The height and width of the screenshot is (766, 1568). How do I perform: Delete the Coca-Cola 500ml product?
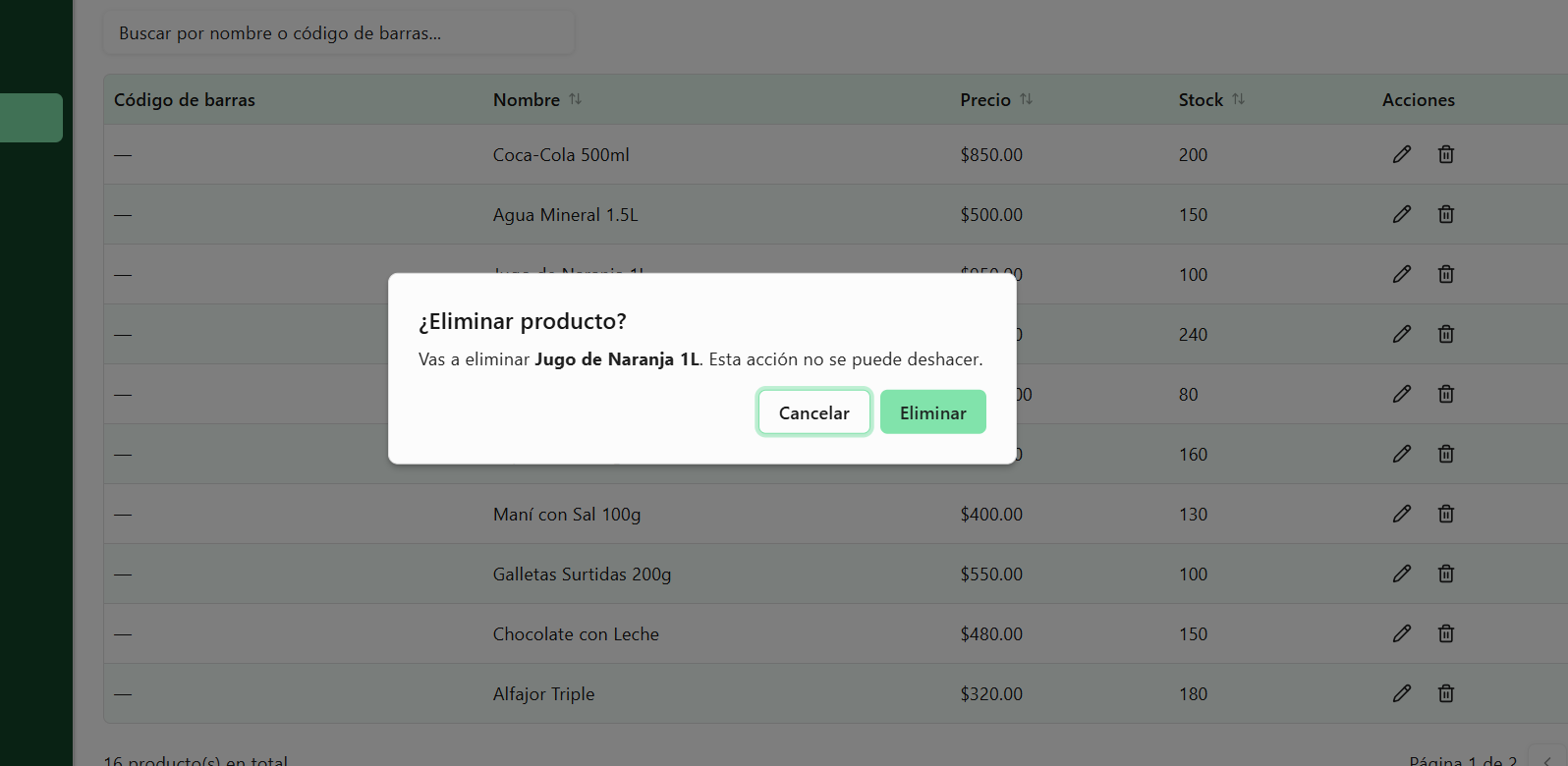(1446, 154)
